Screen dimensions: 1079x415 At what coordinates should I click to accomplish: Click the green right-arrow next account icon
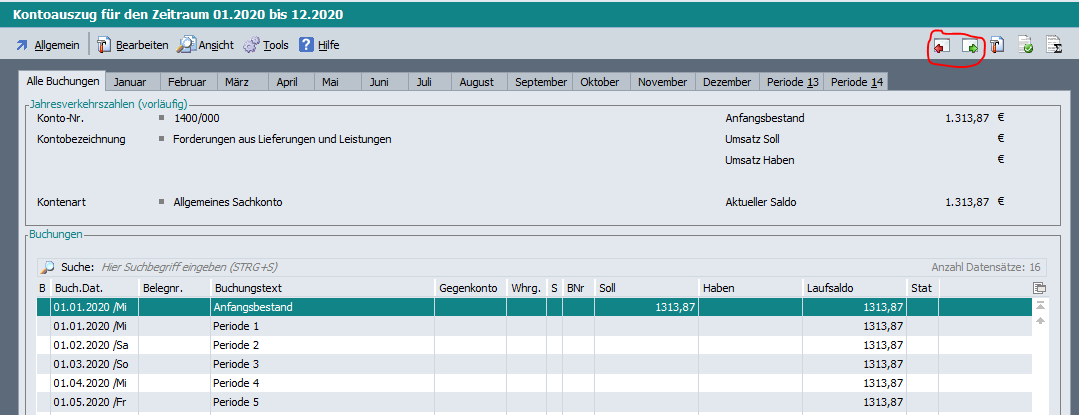(969, 46)
